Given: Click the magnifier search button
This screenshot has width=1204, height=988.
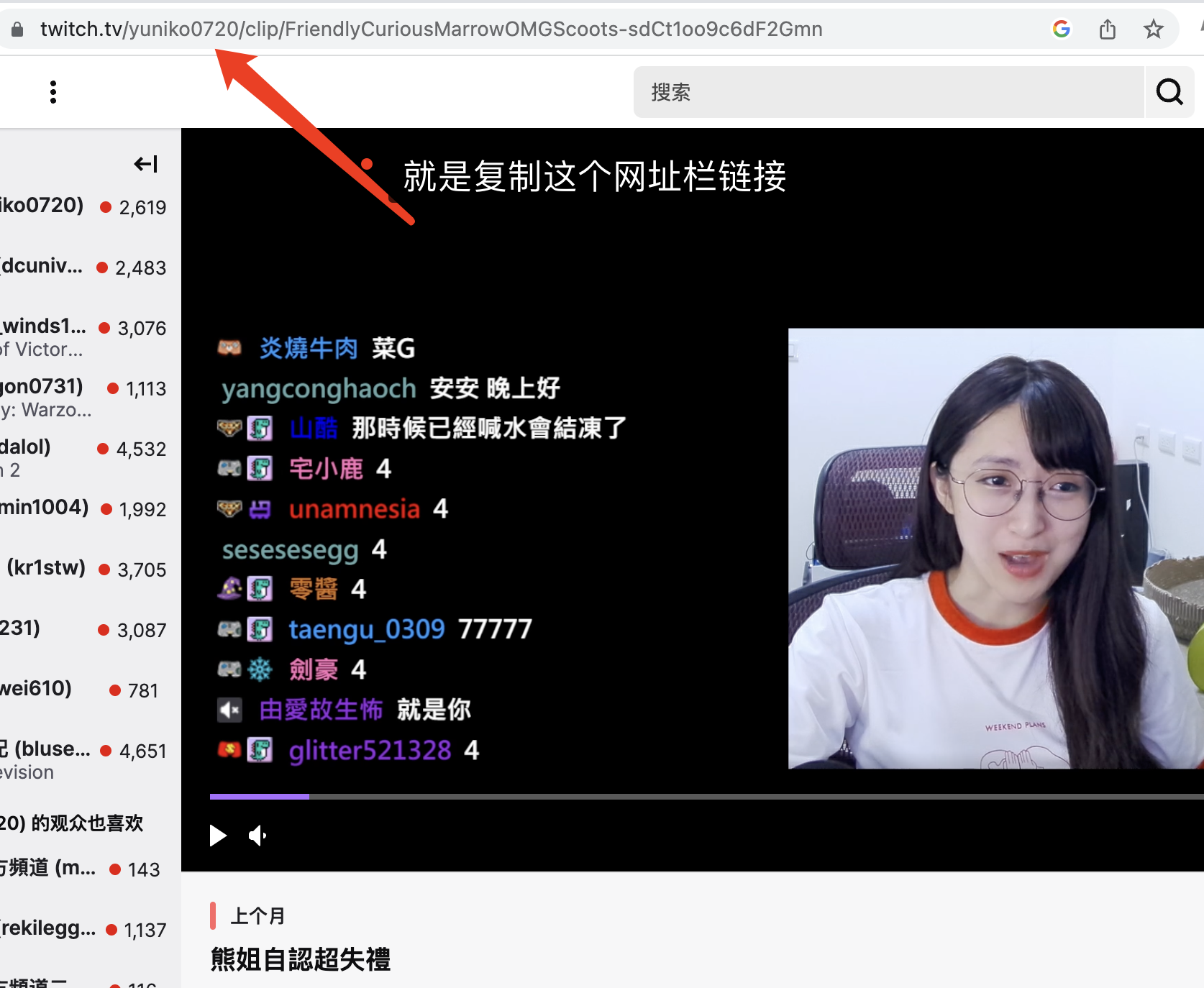Looking at the screenshot, I should (x=1169, y=92).
